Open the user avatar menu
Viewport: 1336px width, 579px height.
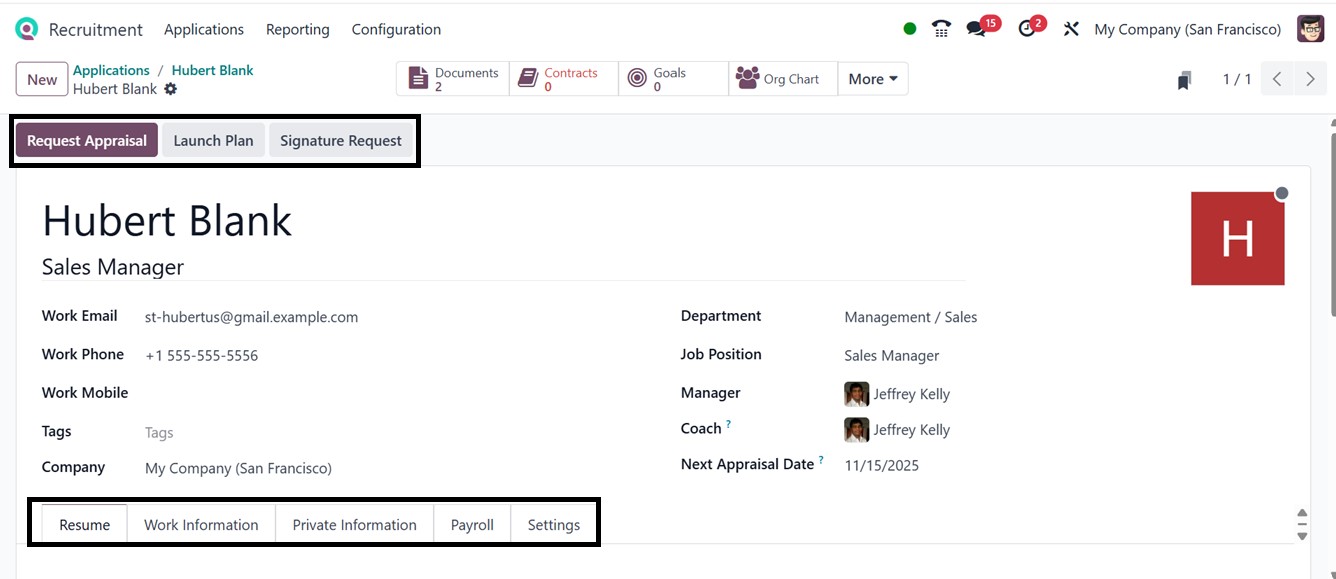(x=1310, y=29)
